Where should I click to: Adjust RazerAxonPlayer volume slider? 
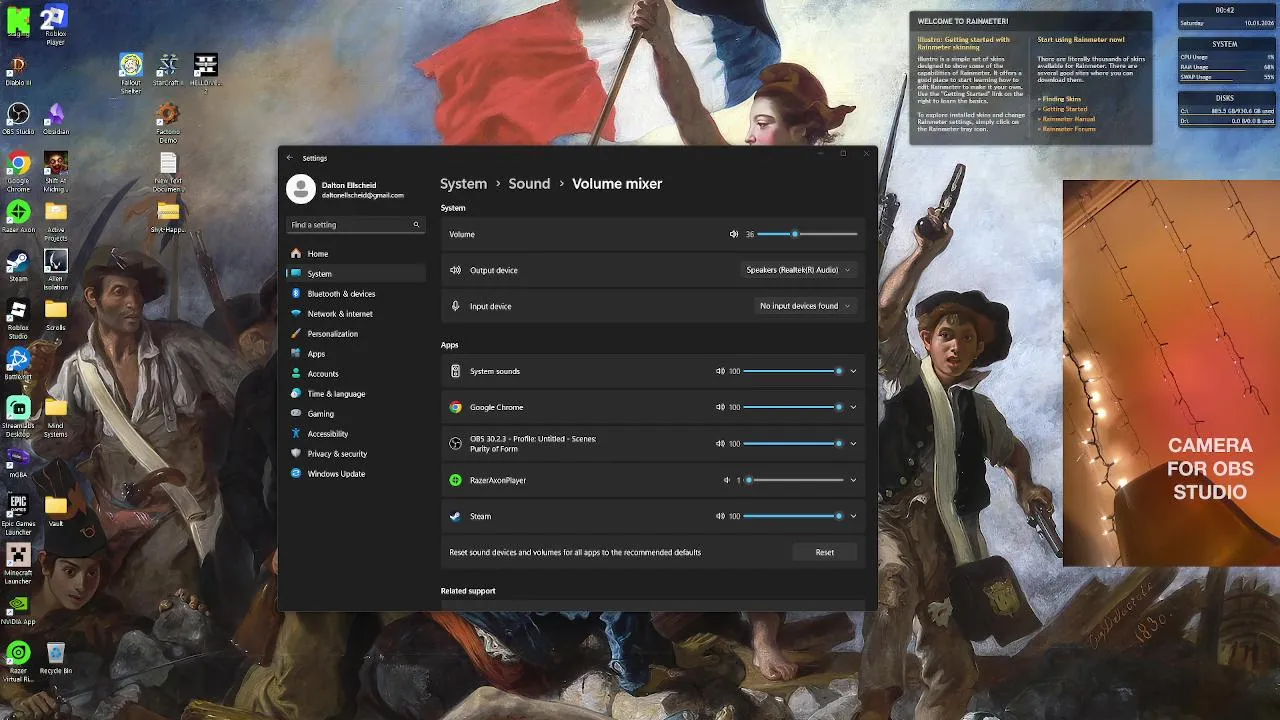tap(793, 480)
